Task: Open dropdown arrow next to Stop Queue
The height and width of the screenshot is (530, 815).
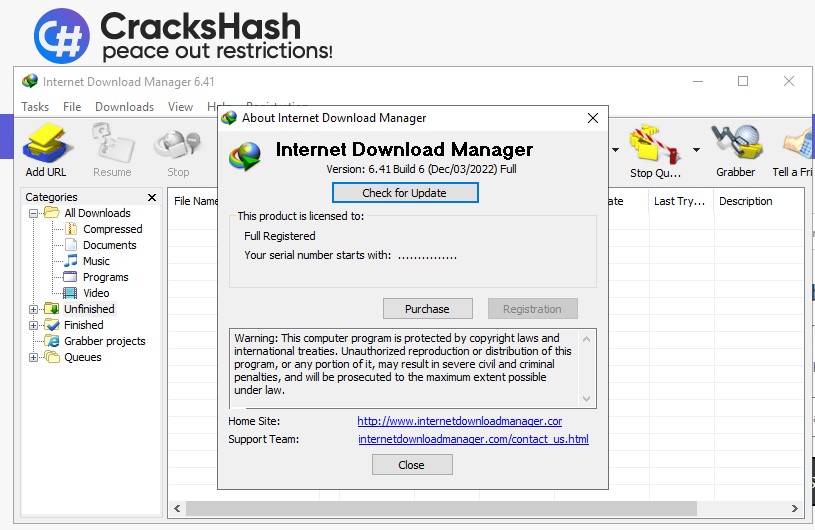Action: [696, 150]
